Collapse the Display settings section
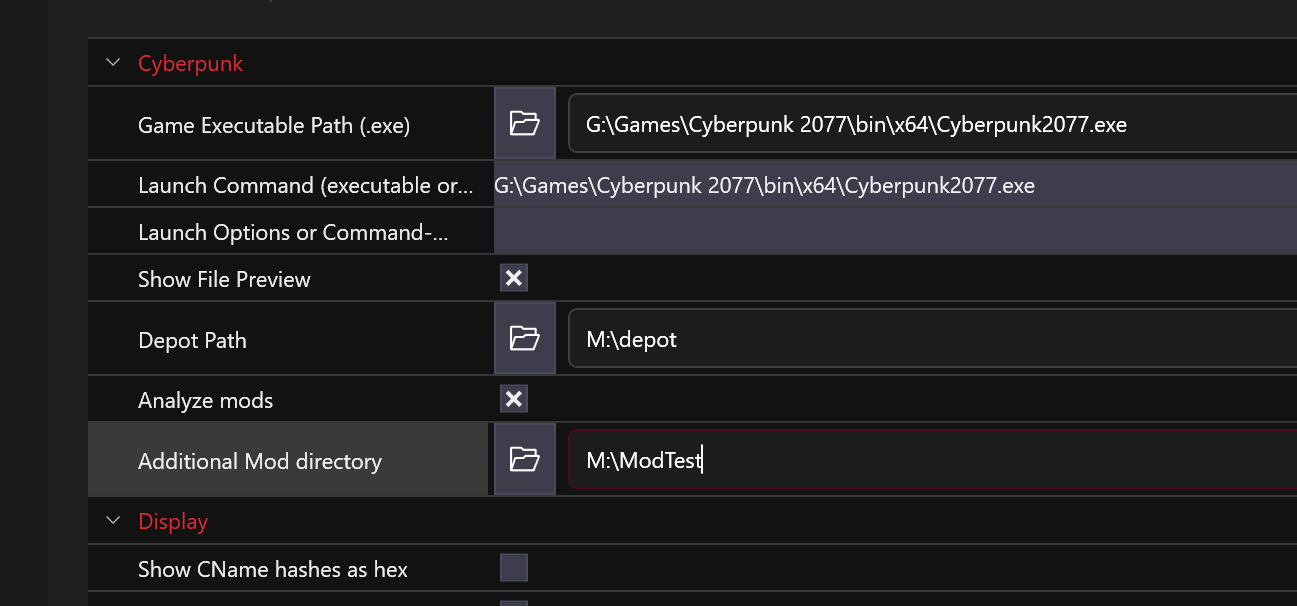 coord(113,521)
